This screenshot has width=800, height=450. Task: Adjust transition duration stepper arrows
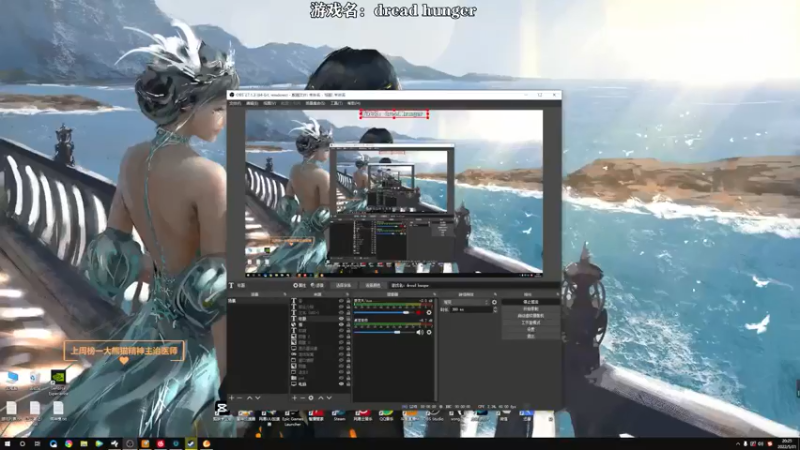coord(495,310)
